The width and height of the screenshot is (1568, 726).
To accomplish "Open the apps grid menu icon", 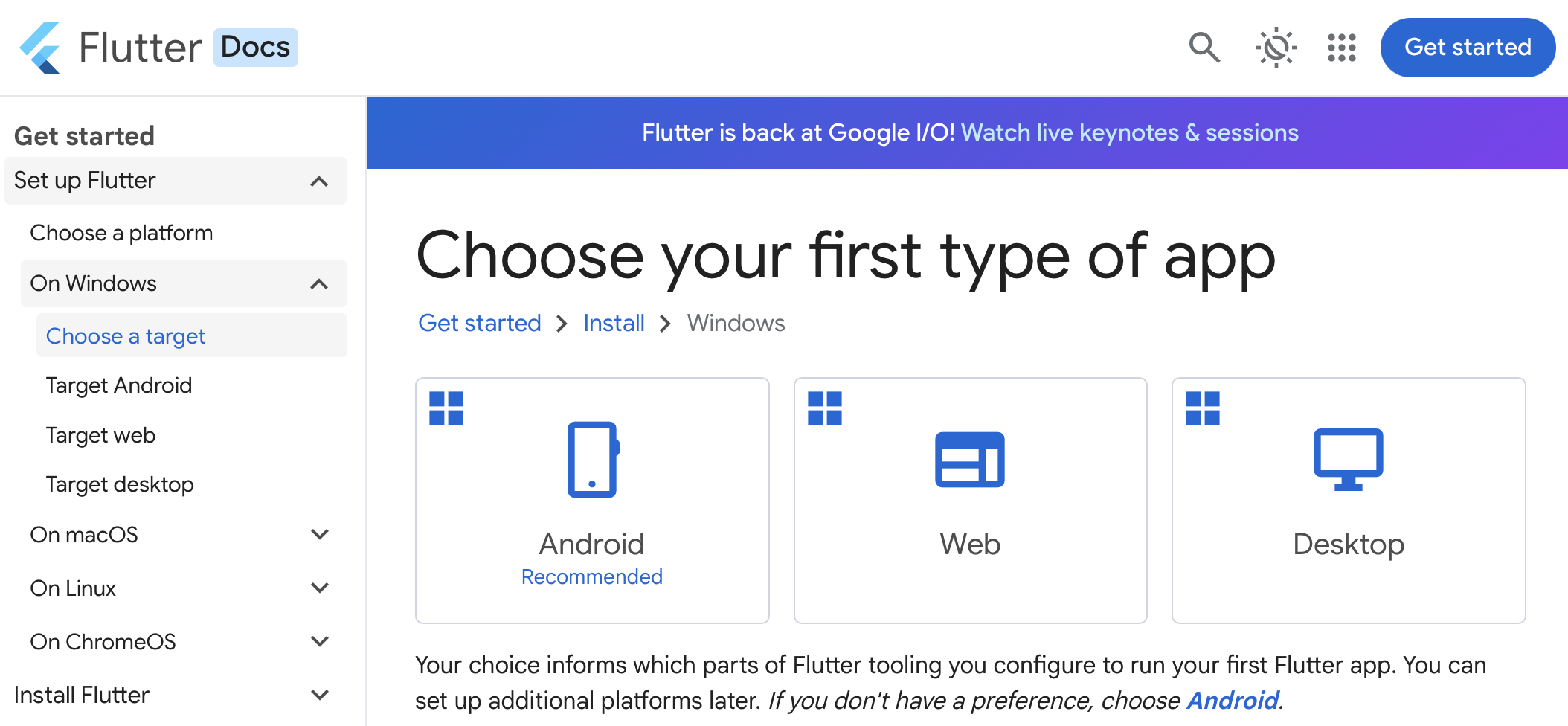I will (x=1342, y=48).
